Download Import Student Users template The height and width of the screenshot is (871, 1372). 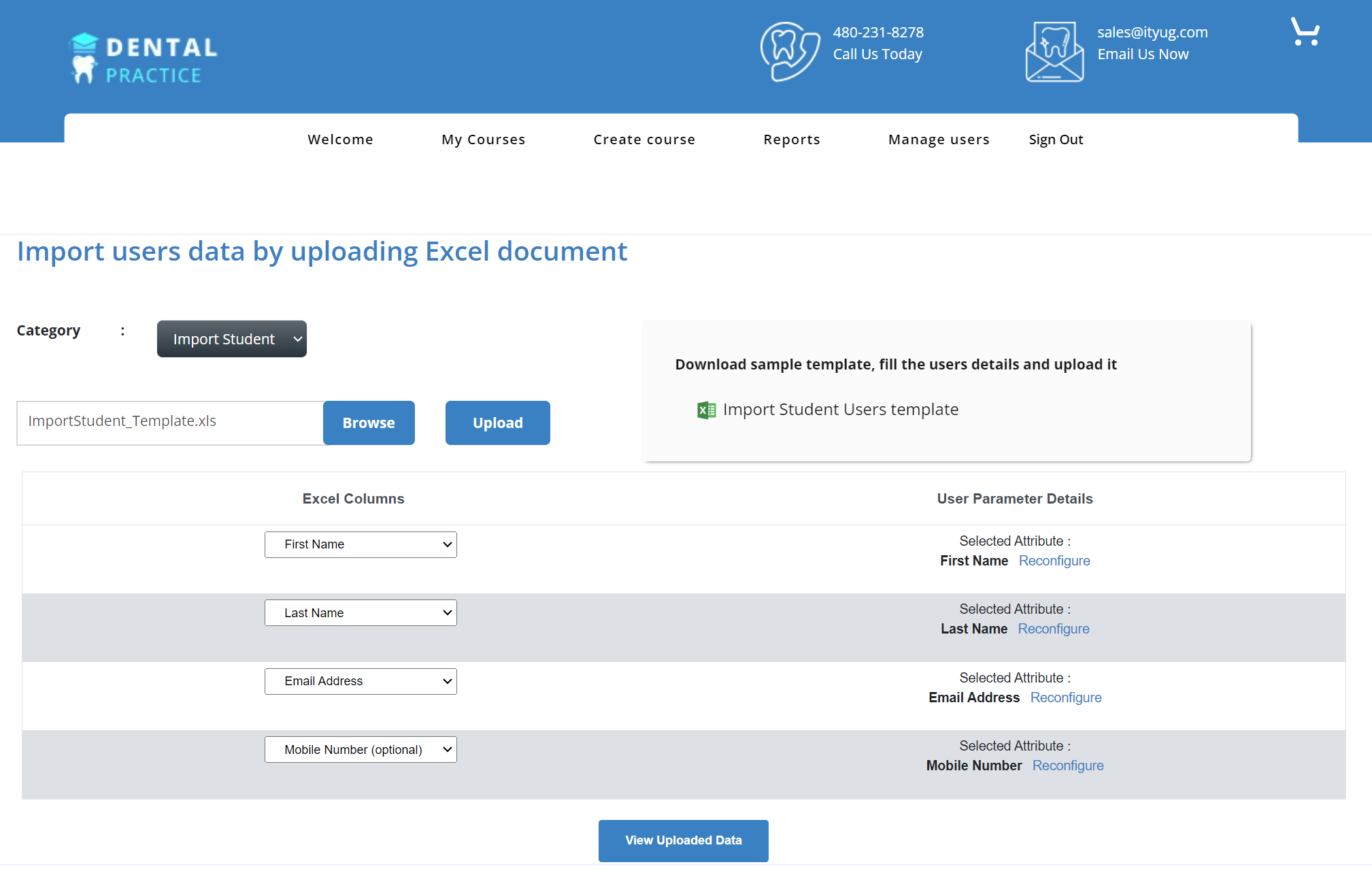[x=840, y=410]
